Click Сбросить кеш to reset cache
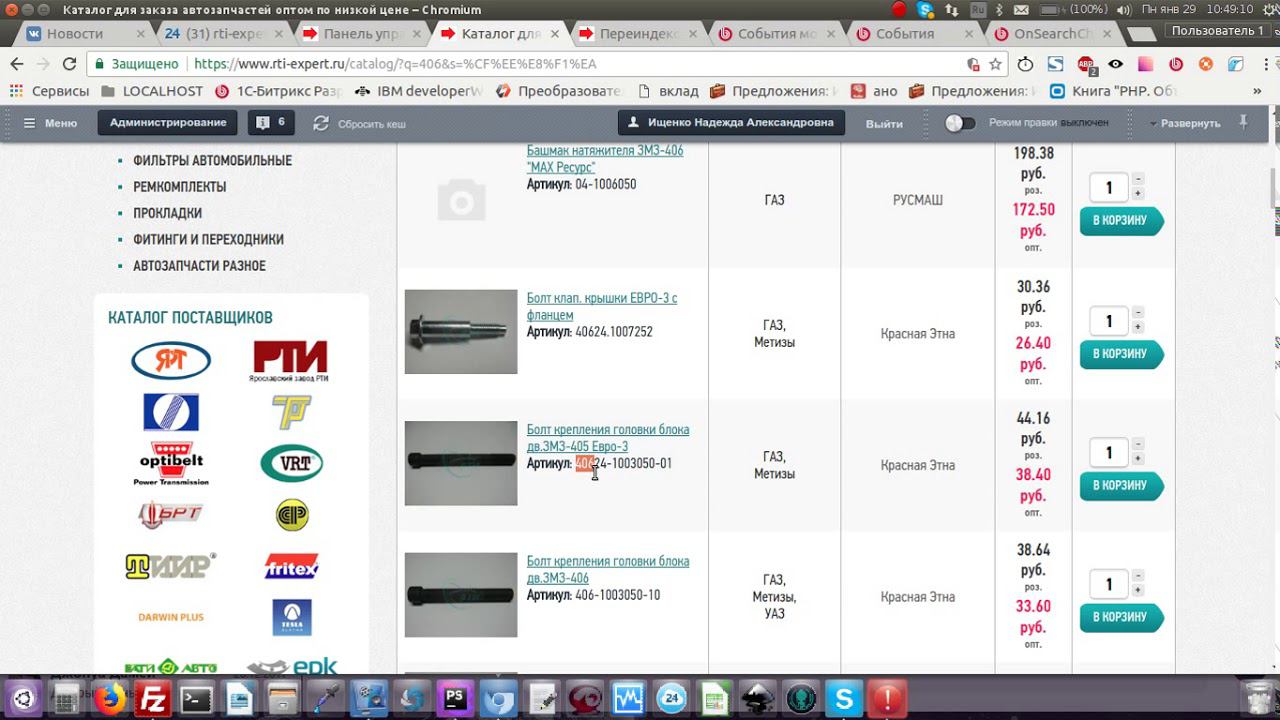The height and width of the screenshot is (720, 1280). point(359,124)
